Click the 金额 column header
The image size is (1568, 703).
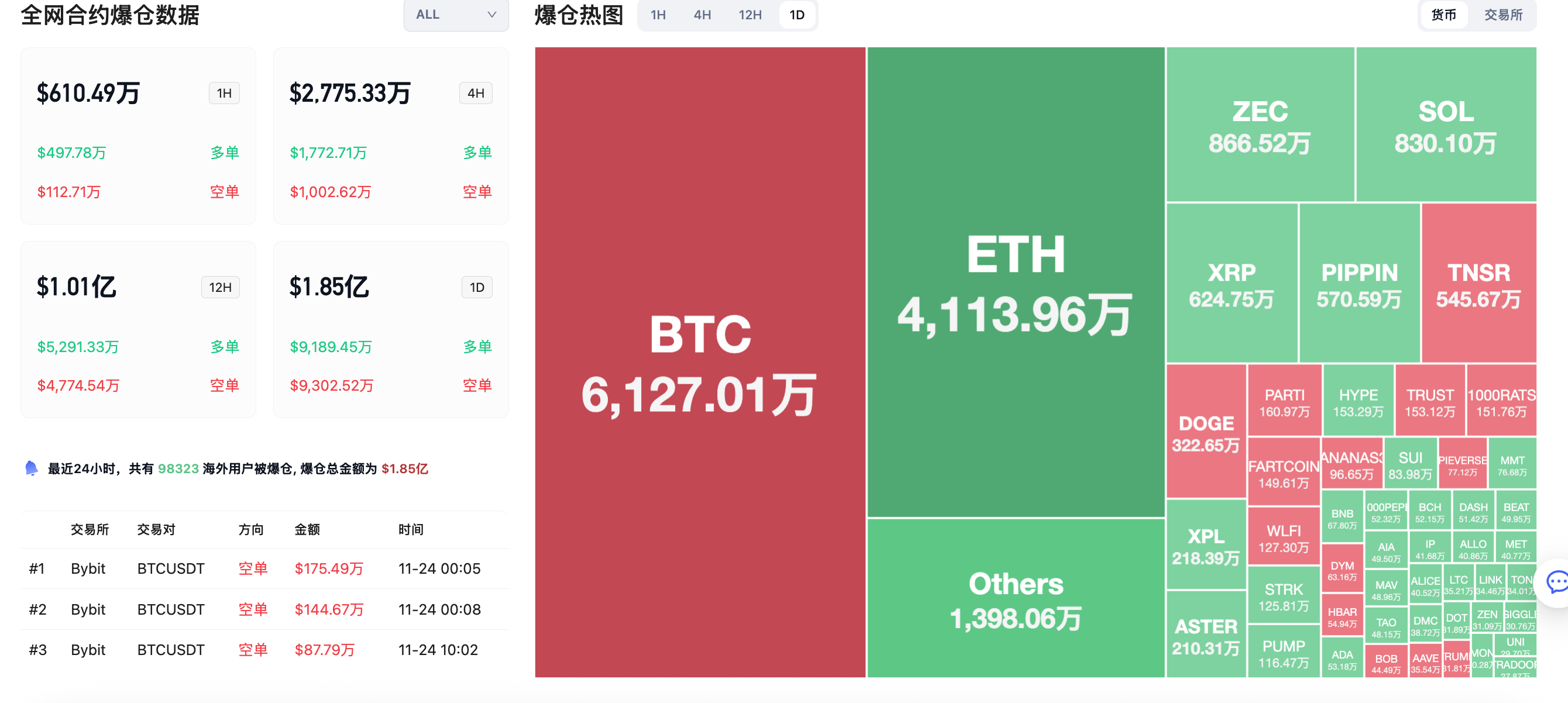coord(307,529)
